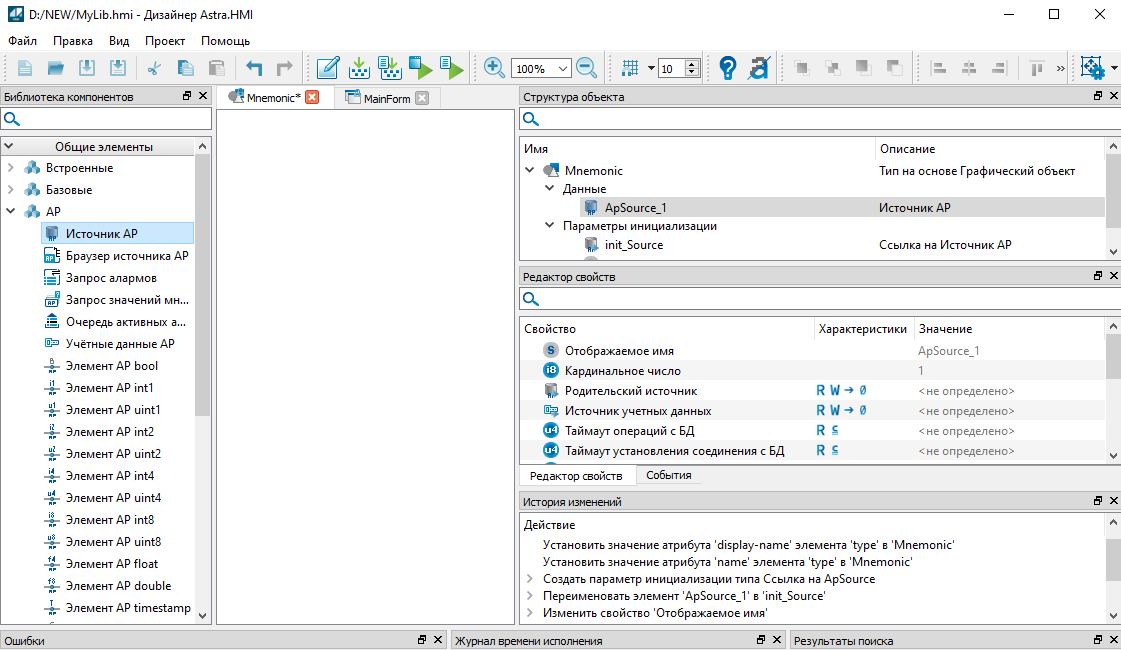
Task: Click the cut scissors icon
Action: tap(154, 68)
